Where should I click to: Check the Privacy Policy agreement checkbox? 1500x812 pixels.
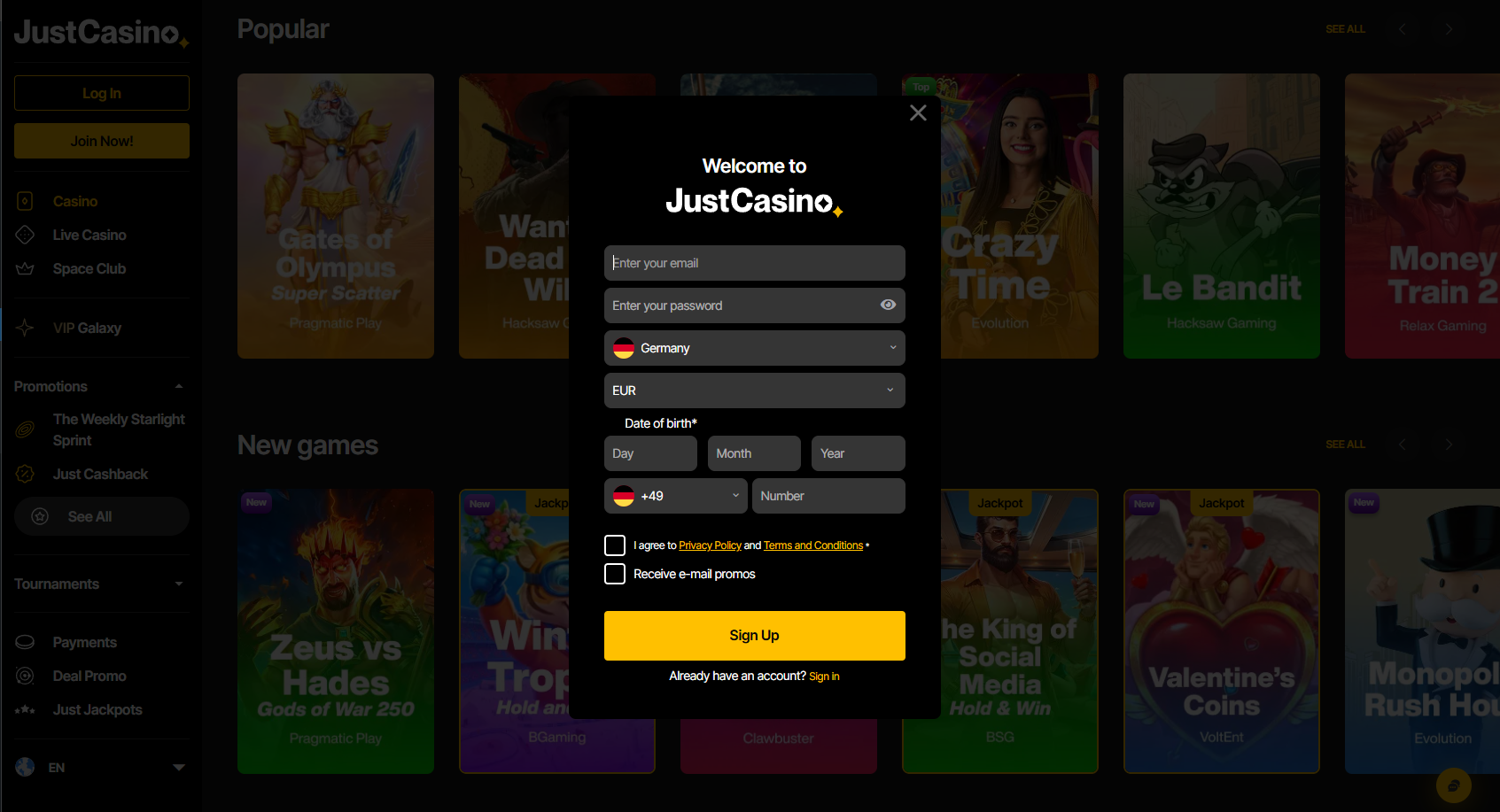pos(615,545)
